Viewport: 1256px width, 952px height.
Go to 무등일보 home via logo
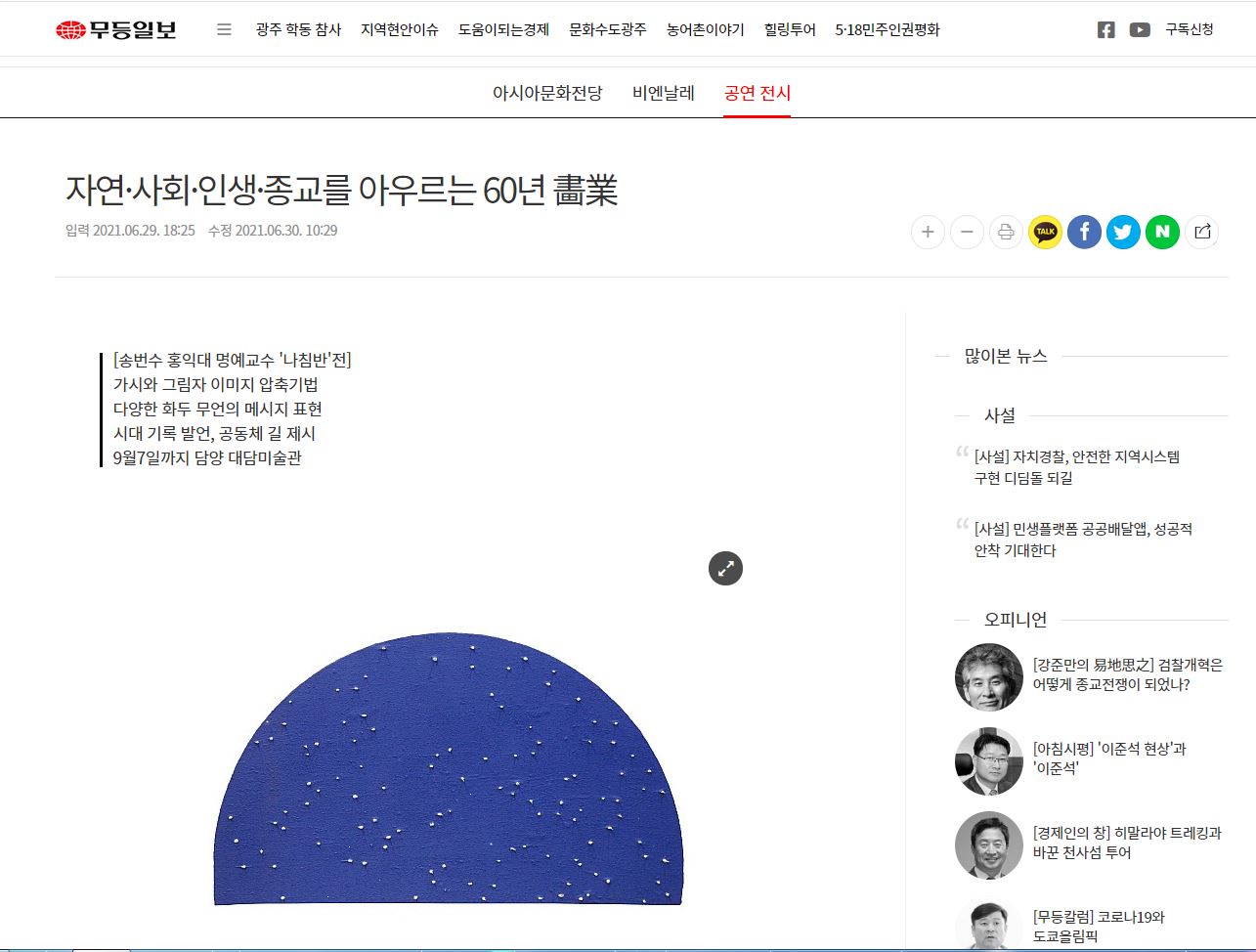pos(116,30)
